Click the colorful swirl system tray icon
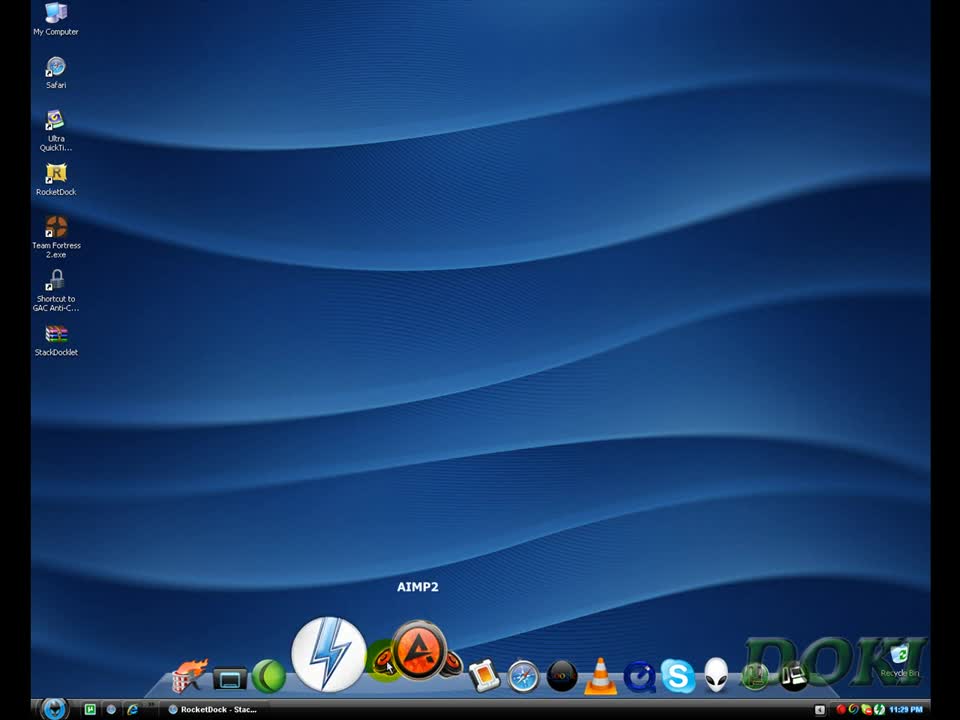The width and height of the screenshot is (960, 720). (853, 710)
